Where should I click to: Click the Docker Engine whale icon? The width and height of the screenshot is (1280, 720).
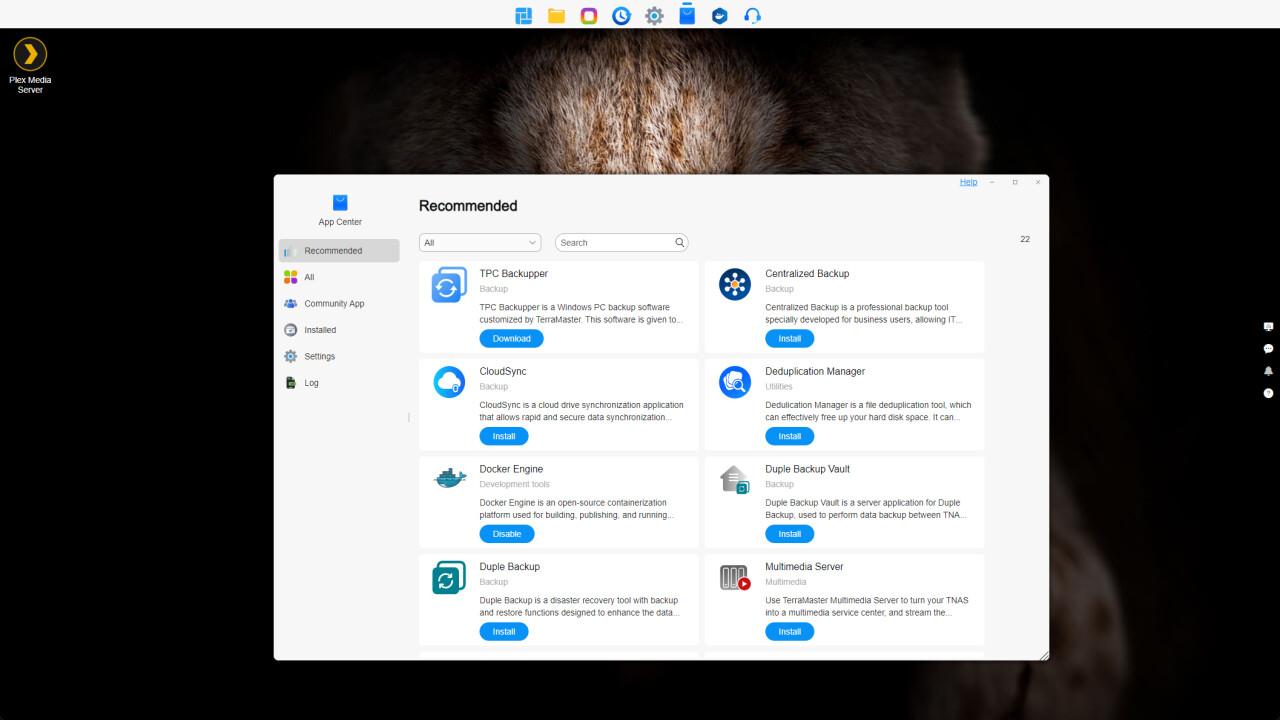[x=450, y=478]
